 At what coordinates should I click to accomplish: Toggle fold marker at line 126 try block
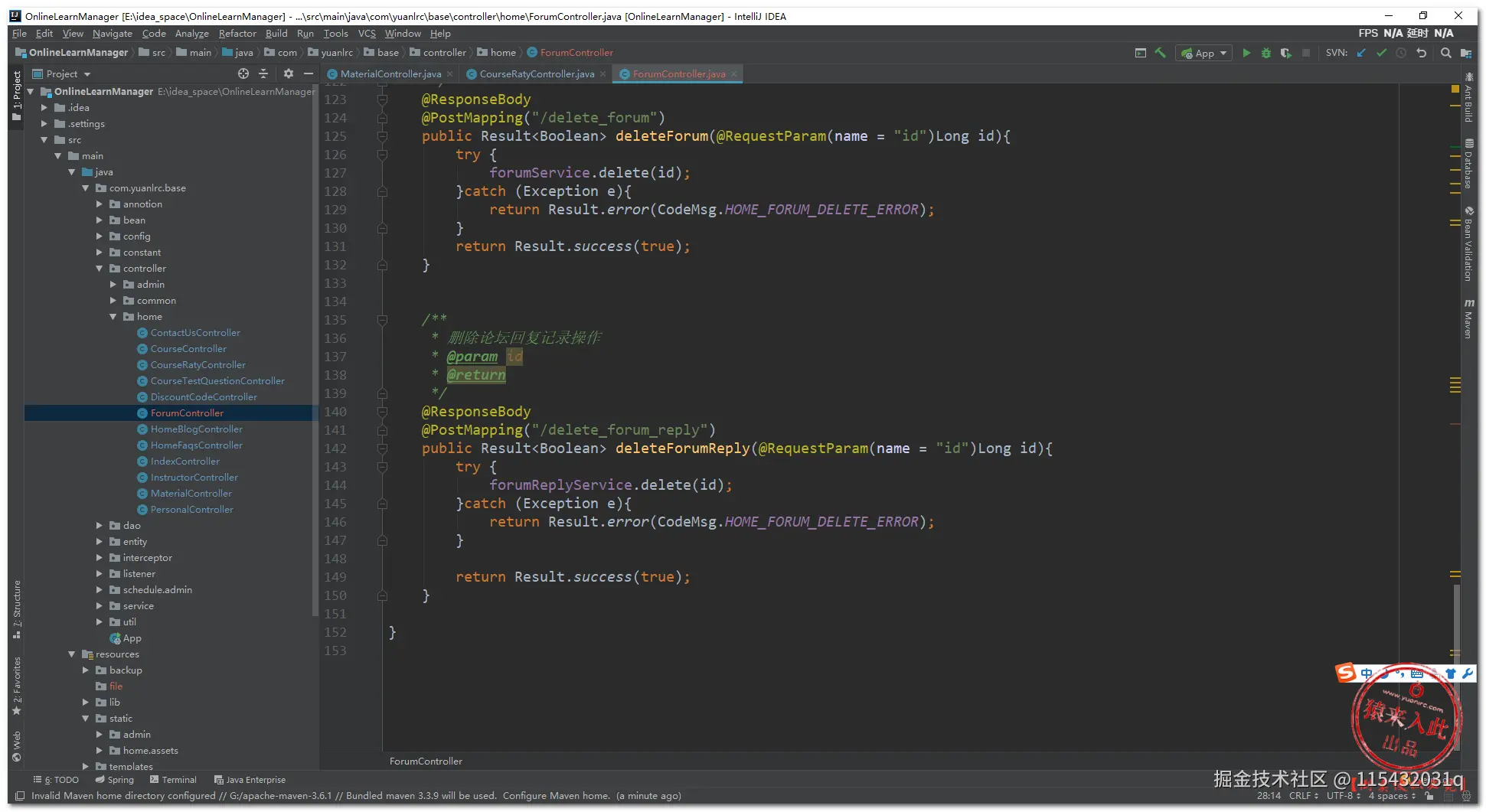382,155
